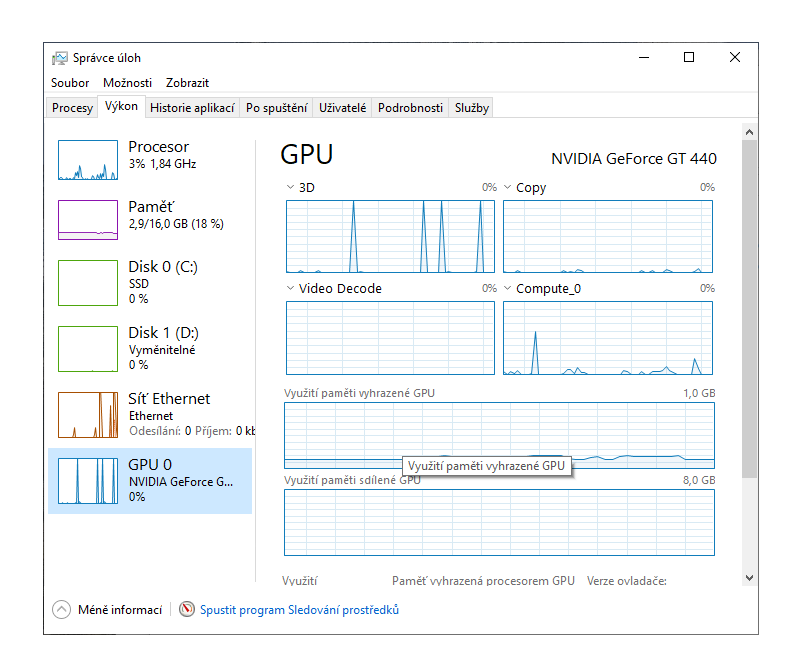Click the Vyměnitelné label under Disk 1
The height and width of the screenshot is (671, 808).
[162, 350]
